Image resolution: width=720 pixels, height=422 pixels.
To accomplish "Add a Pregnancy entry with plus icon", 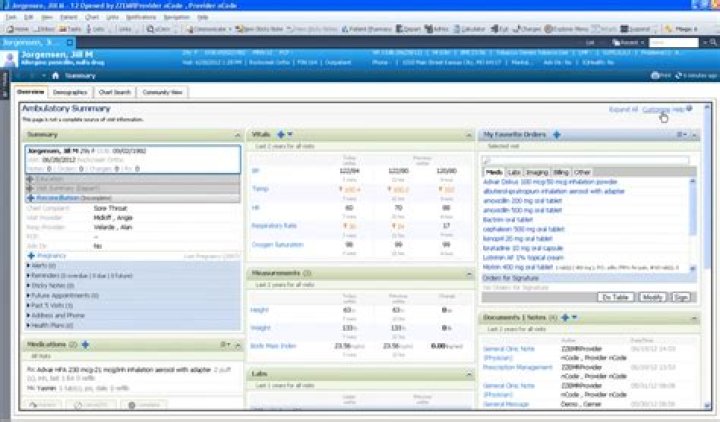I will [31, 256].
